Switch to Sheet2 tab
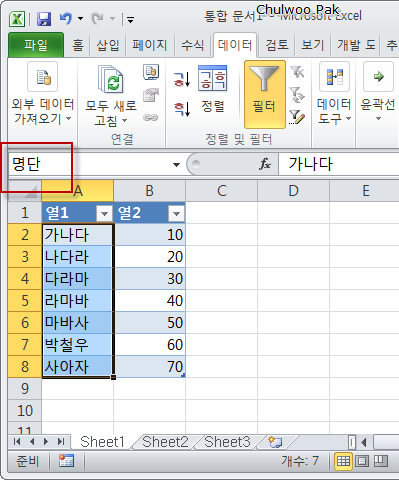The image size is (399, 480). [165, 442]
